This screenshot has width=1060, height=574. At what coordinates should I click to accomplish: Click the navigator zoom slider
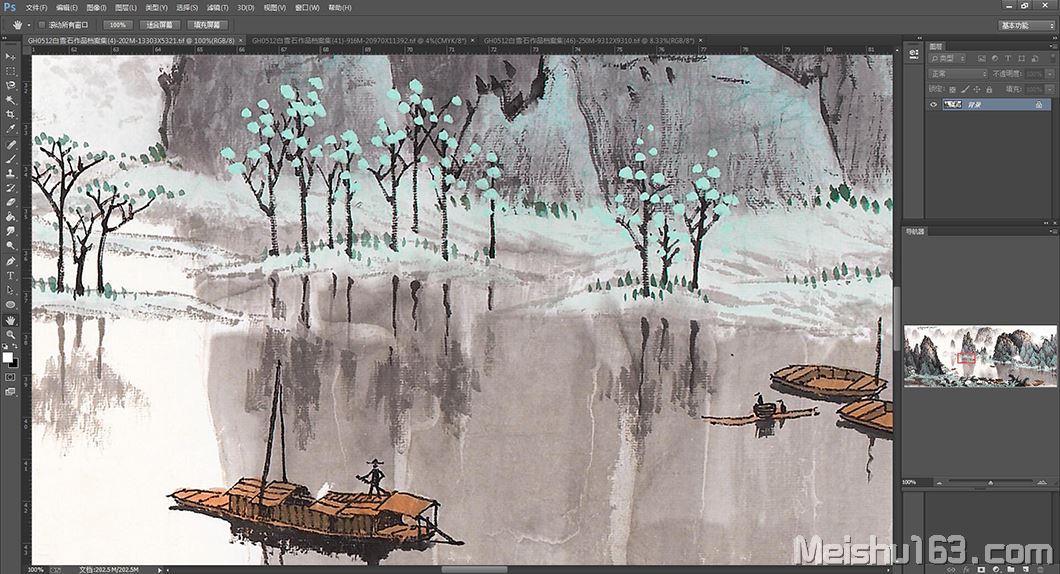coord(990,482)
